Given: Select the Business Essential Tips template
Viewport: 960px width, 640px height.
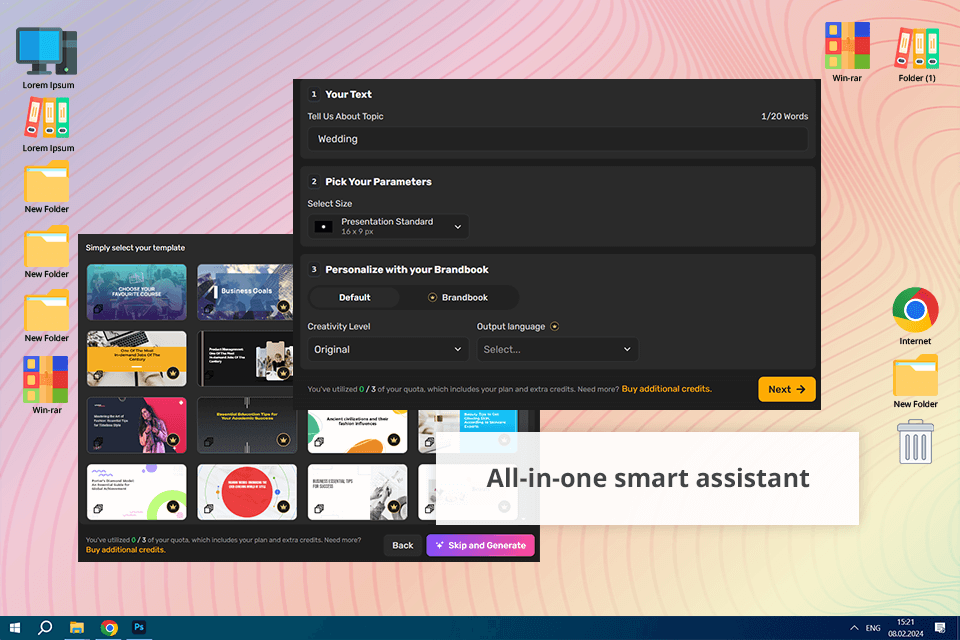Looking at the screenshot, I should click(x=358, y=492).
